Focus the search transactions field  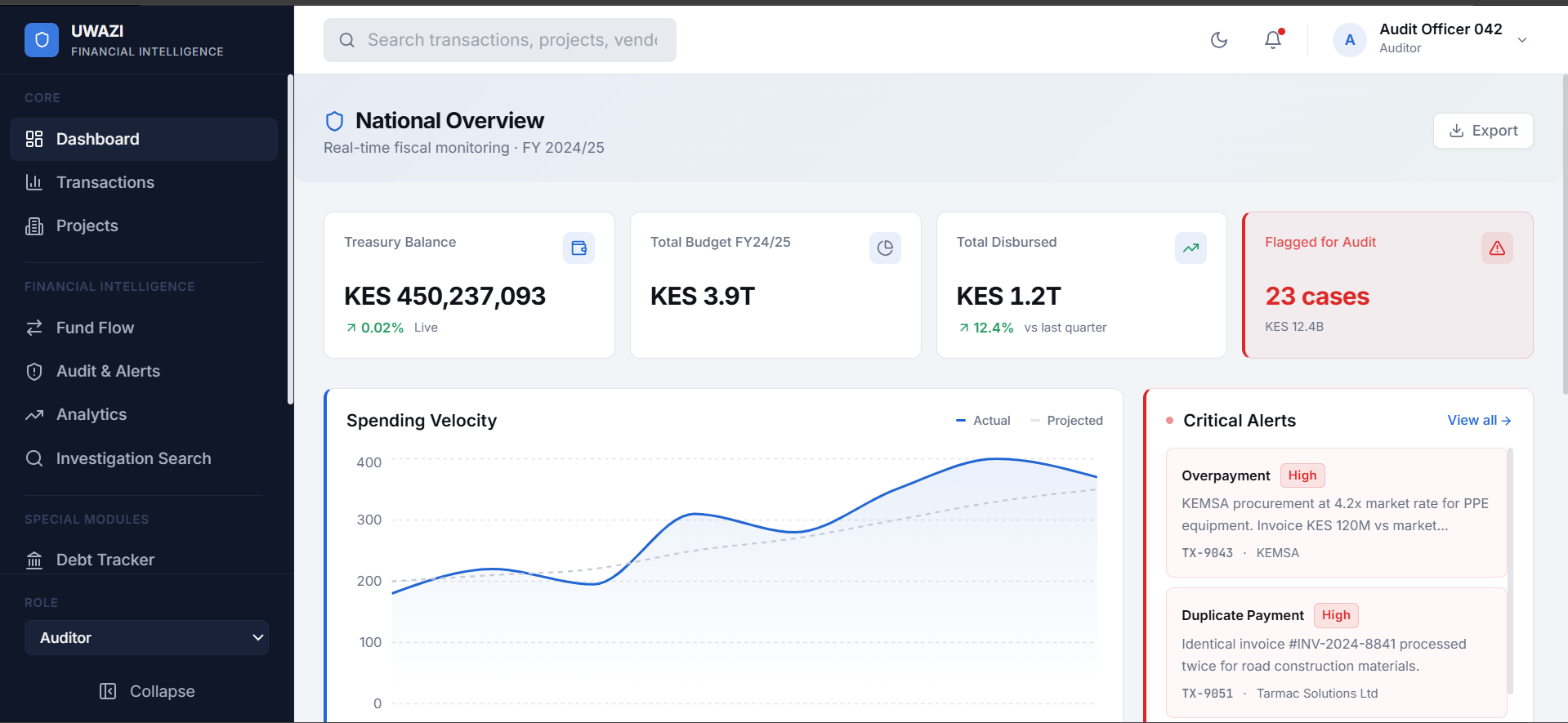pyautogui.click(x=500, y=40)
